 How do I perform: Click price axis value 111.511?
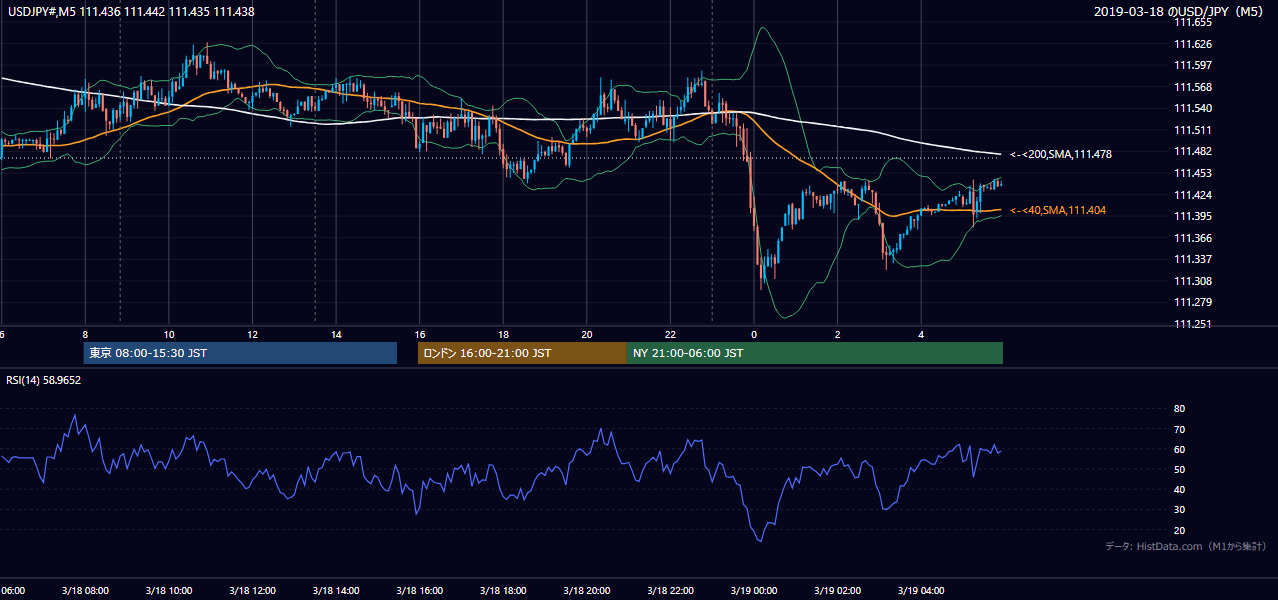pyautogui.click(x=1194, y=130)
